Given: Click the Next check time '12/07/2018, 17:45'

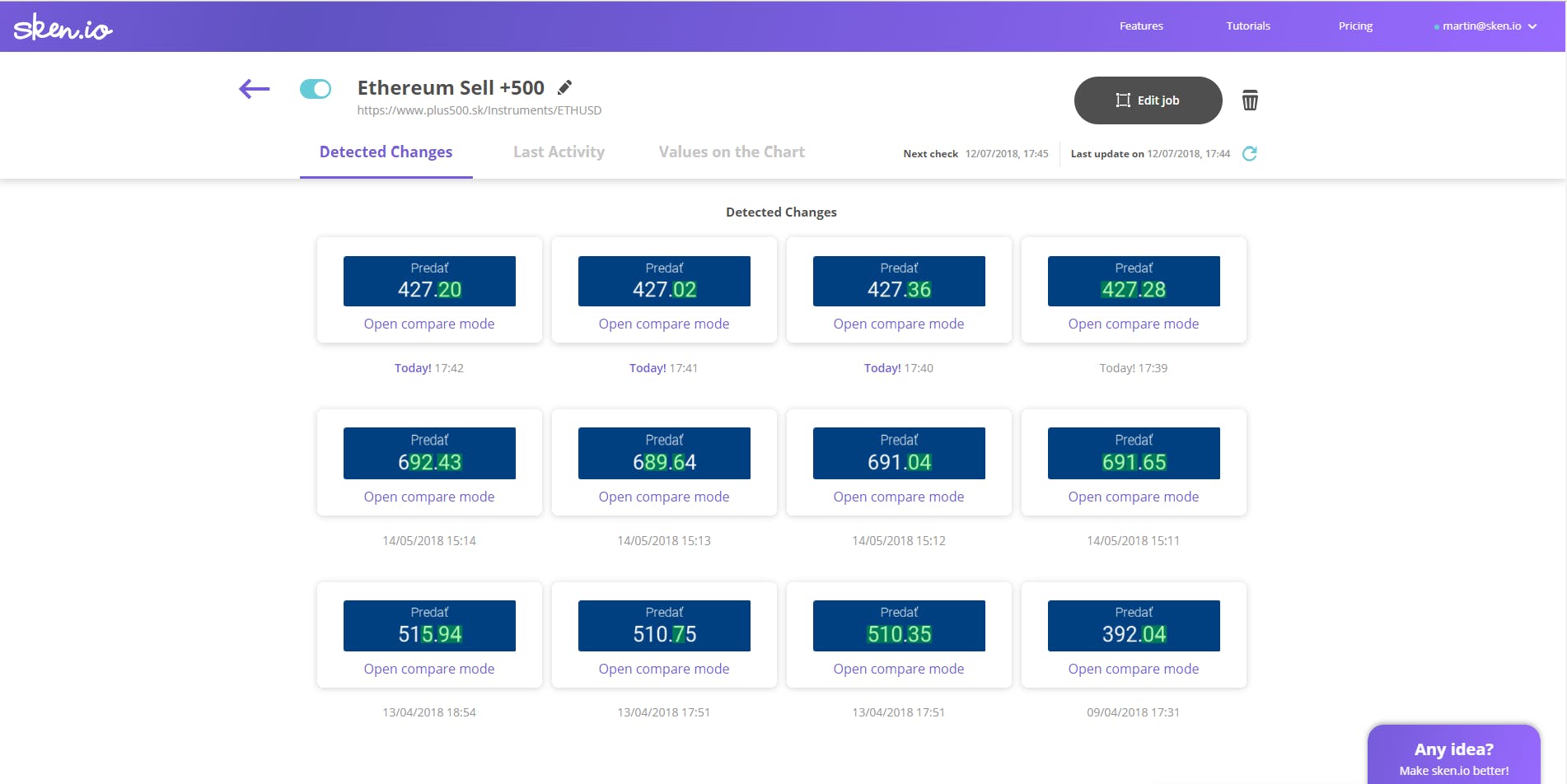Looking at the screenshot, I should [1007, 154].
